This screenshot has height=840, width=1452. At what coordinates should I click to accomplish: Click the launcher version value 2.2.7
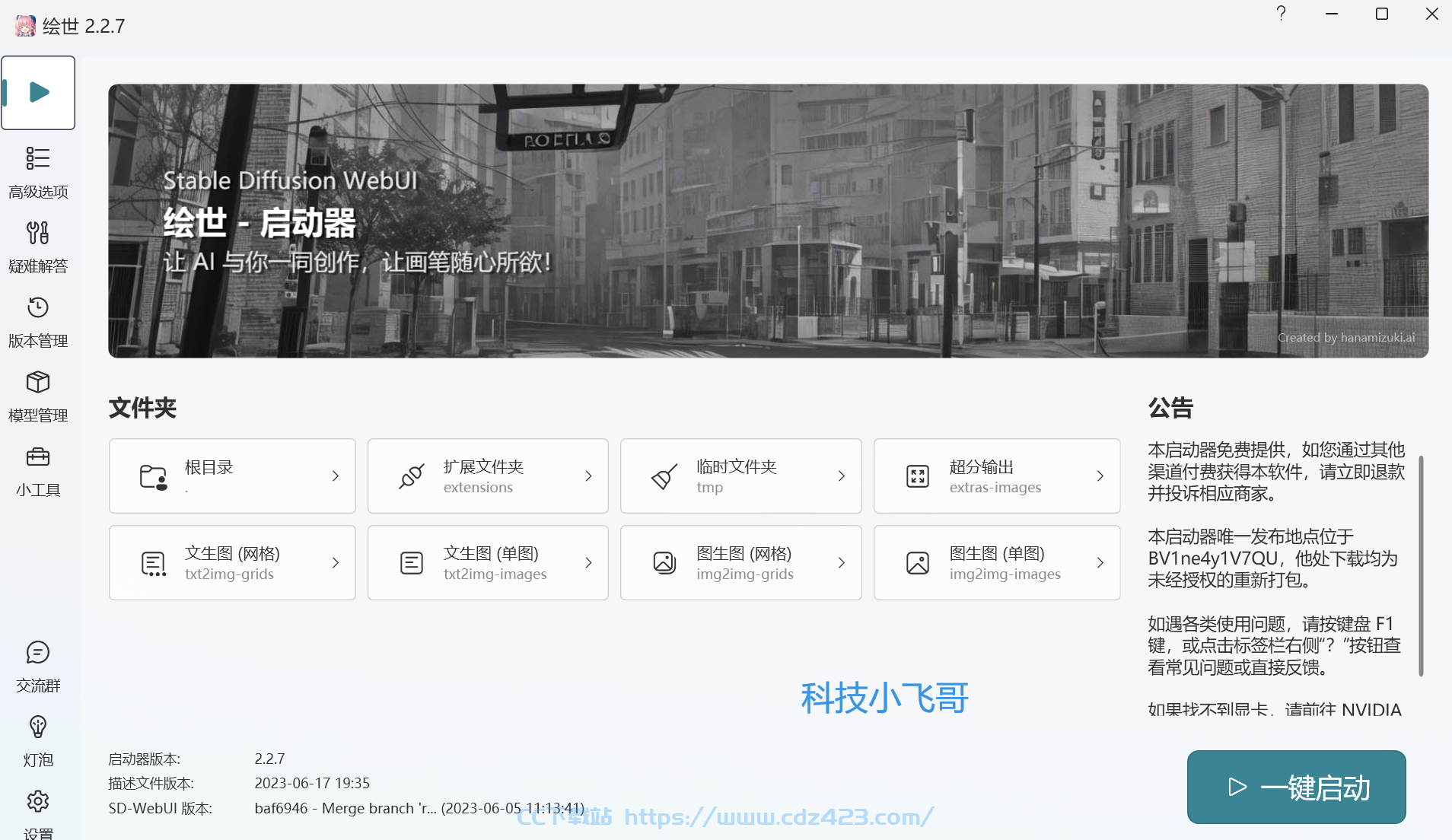(269, 759)
